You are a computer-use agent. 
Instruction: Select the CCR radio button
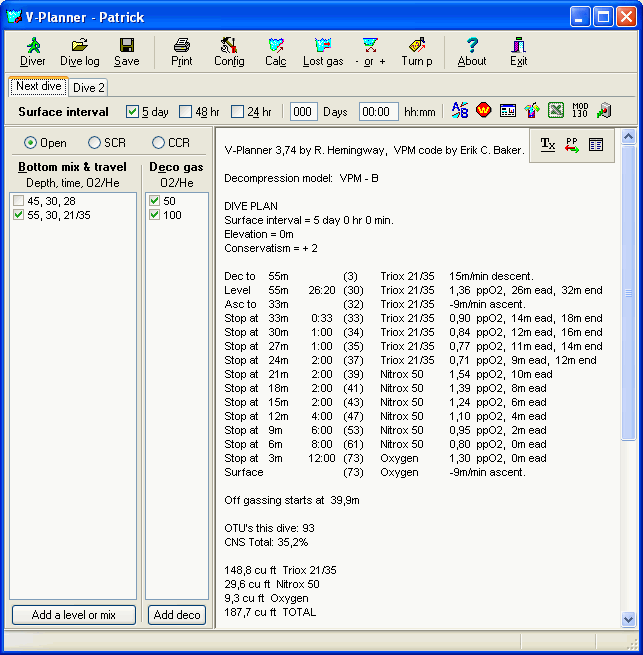(158, 143)
